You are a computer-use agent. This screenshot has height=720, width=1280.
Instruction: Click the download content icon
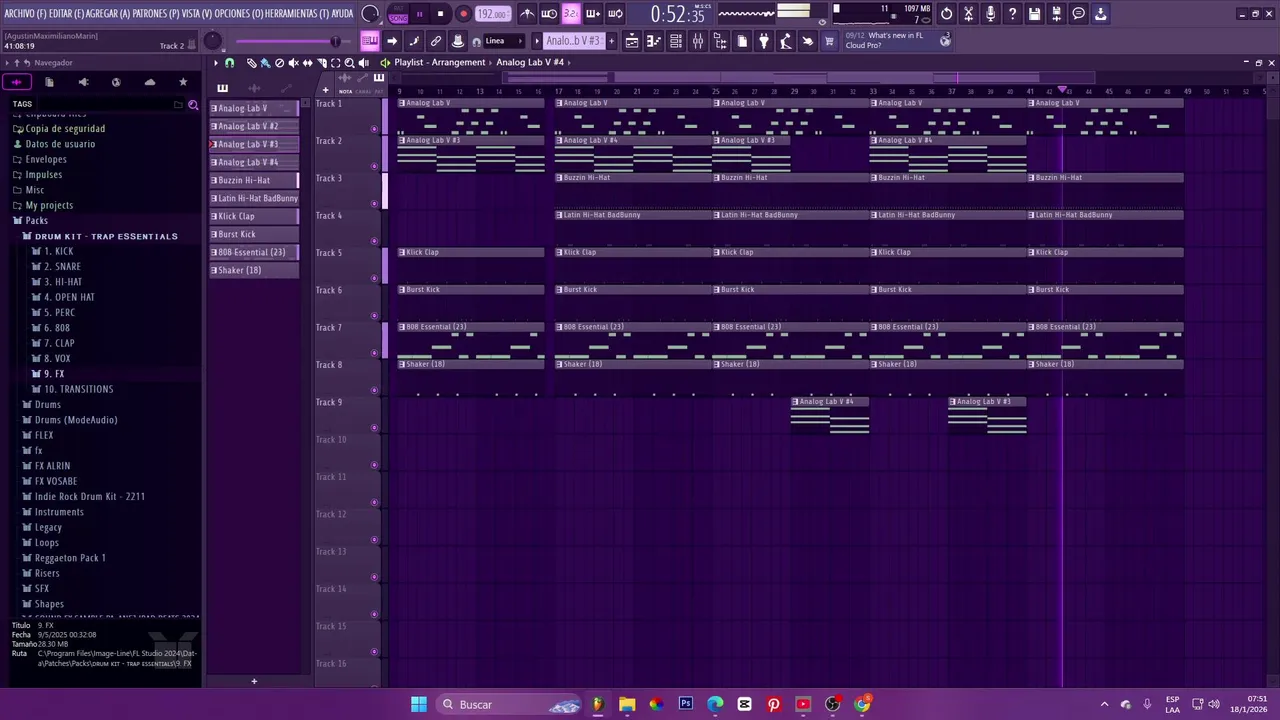(1100, 14)
